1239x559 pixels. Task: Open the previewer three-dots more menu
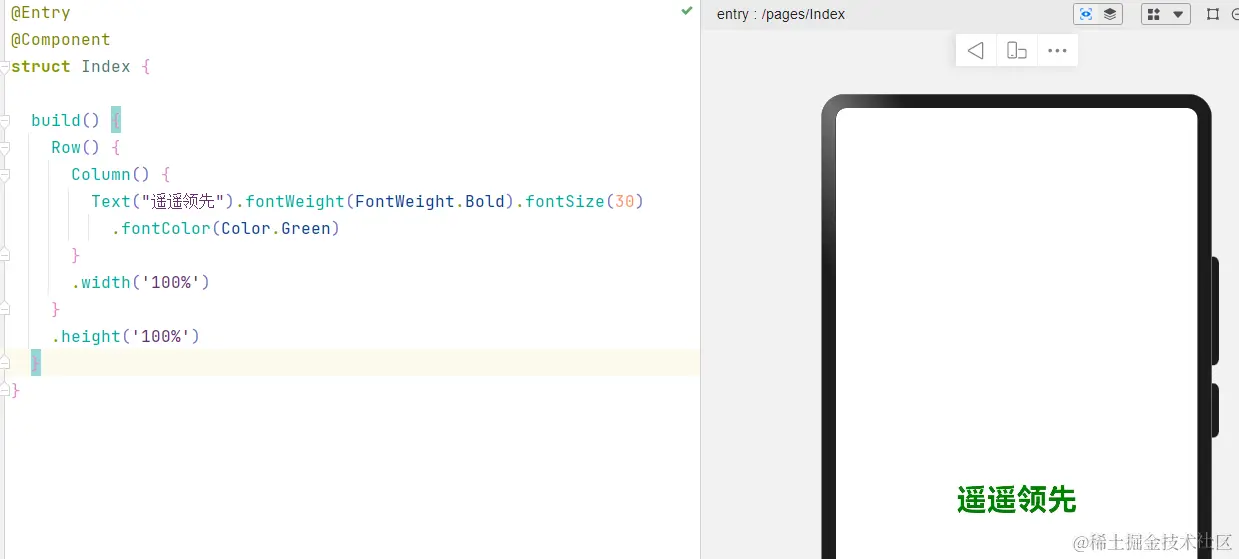pos(1057,50)
